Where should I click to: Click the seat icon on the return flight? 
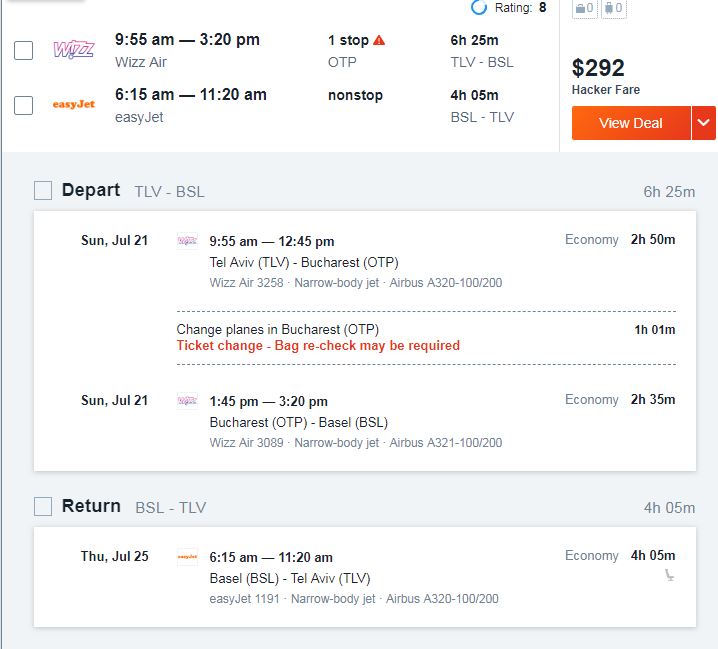(669, 575)
